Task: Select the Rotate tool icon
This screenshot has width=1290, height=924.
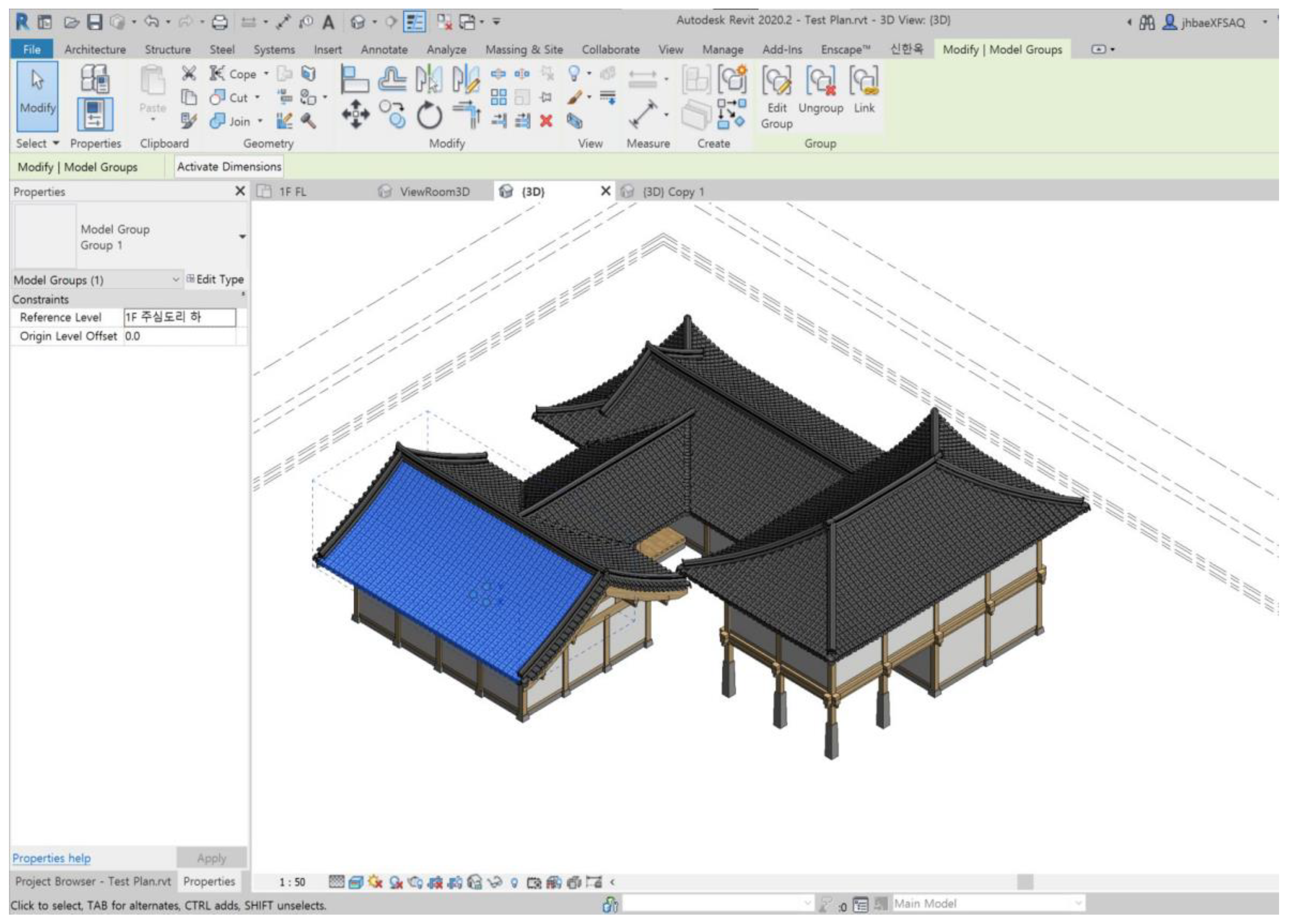Action: tap(429, 115)
